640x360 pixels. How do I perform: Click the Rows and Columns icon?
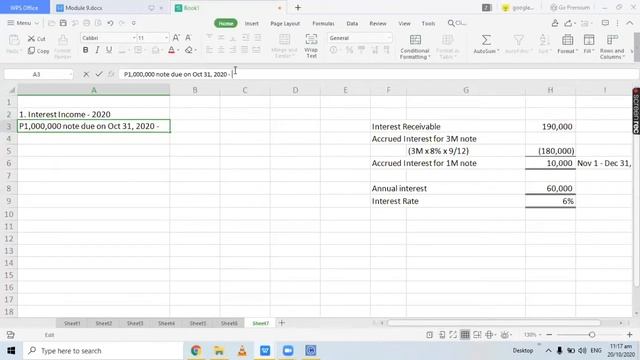(x=612, y=40)
